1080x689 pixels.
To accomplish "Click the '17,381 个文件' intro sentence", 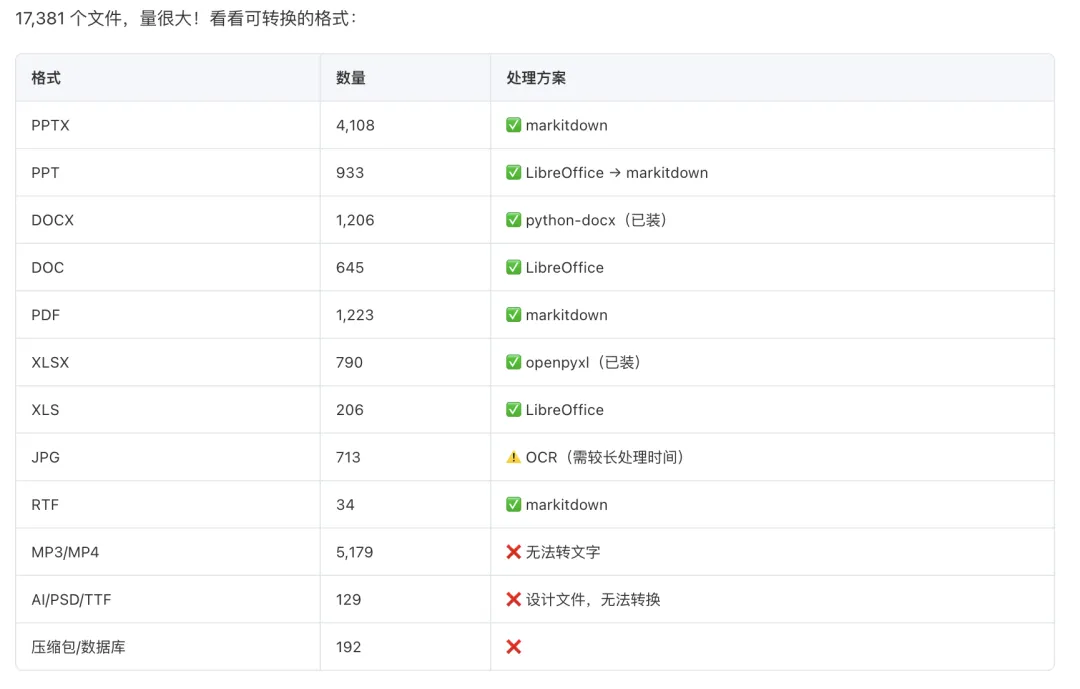I will 186,19.
